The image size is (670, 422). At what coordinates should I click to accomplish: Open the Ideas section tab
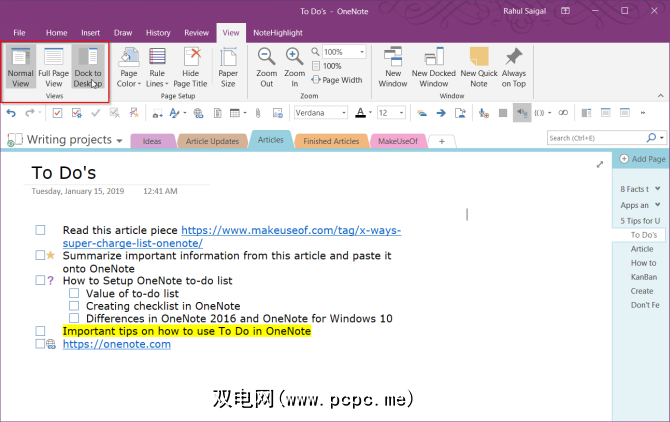tap(152, 141)
